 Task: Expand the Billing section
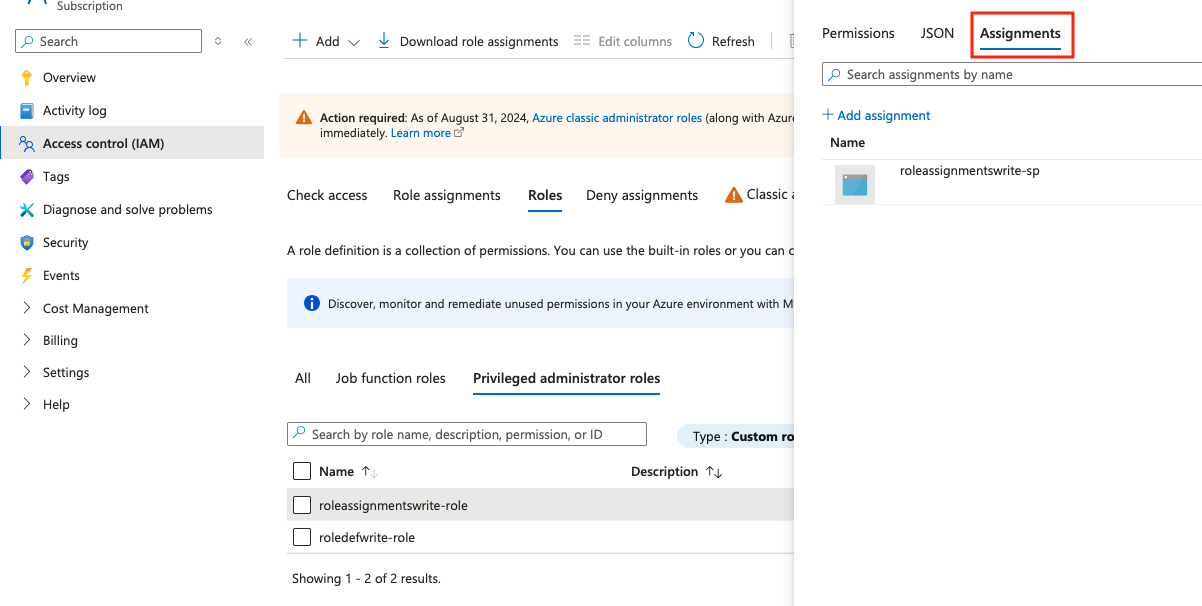27,341
